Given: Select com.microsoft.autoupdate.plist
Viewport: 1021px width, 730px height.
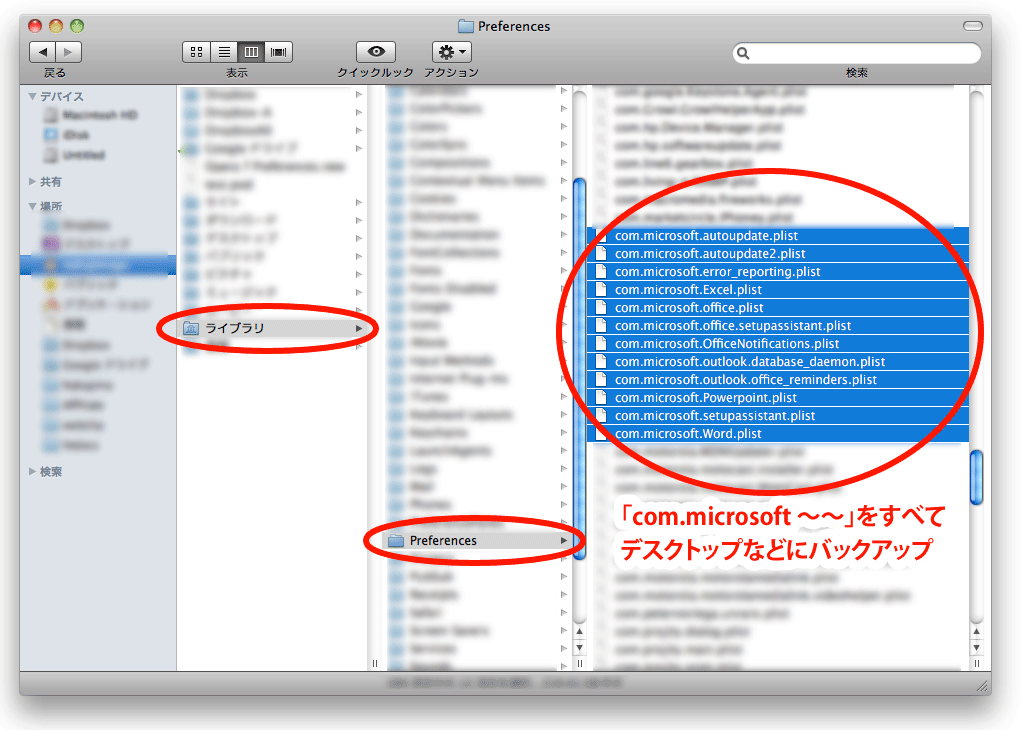Looking at the screenshot, I should [x=778, y=236].
